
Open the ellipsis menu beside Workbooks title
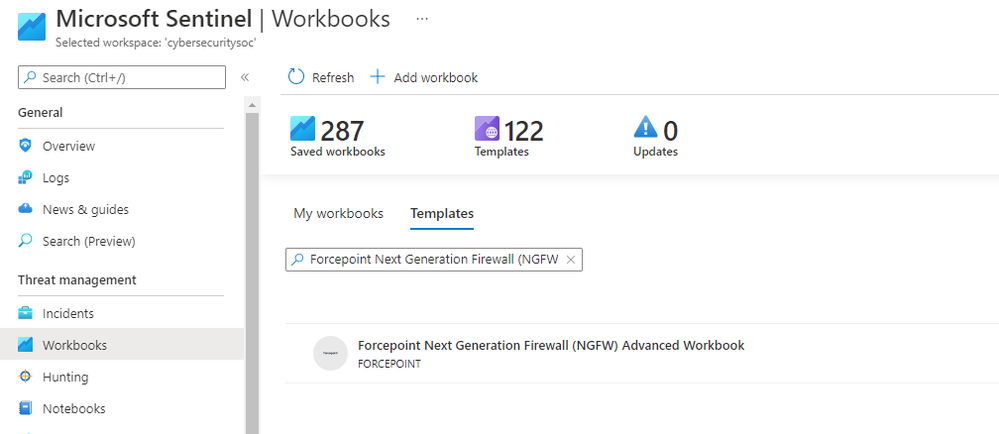point(422,19)
